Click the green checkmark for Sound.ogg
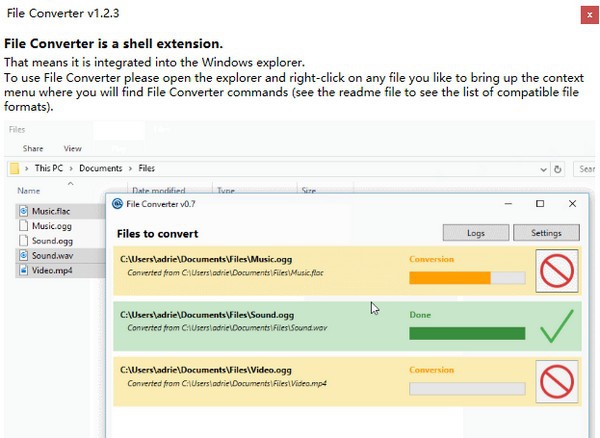 (556, 326)
